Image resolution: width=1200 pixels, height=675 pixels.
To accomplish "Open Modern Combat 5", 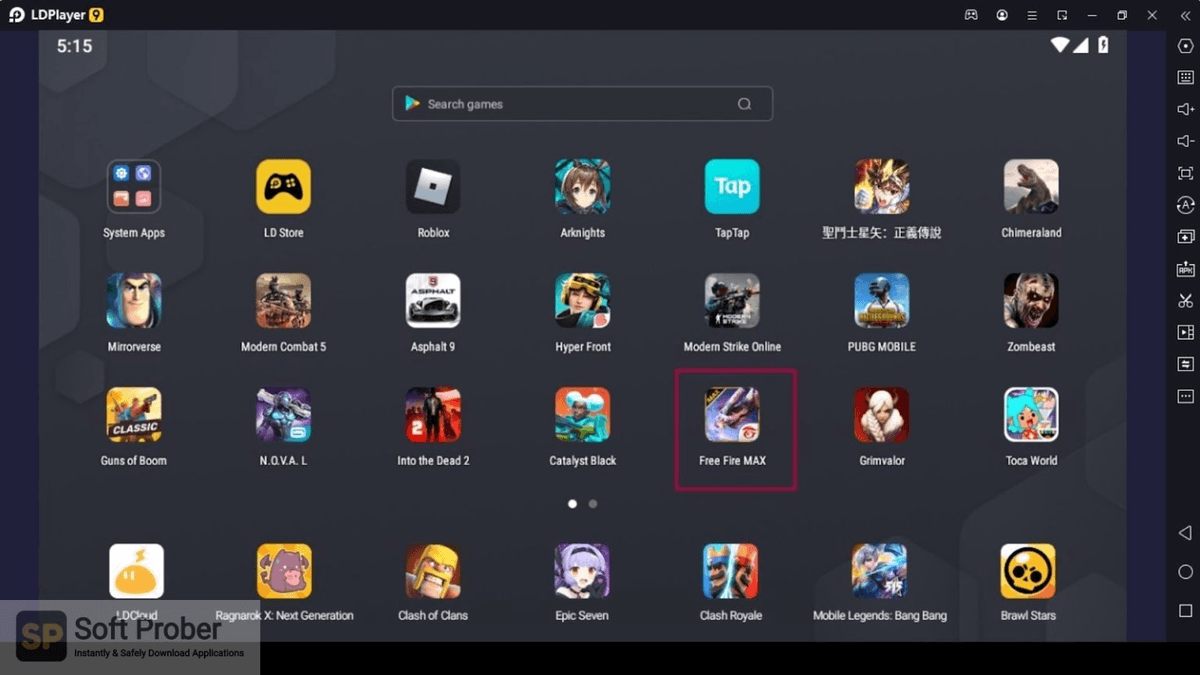I will point(283,301).
